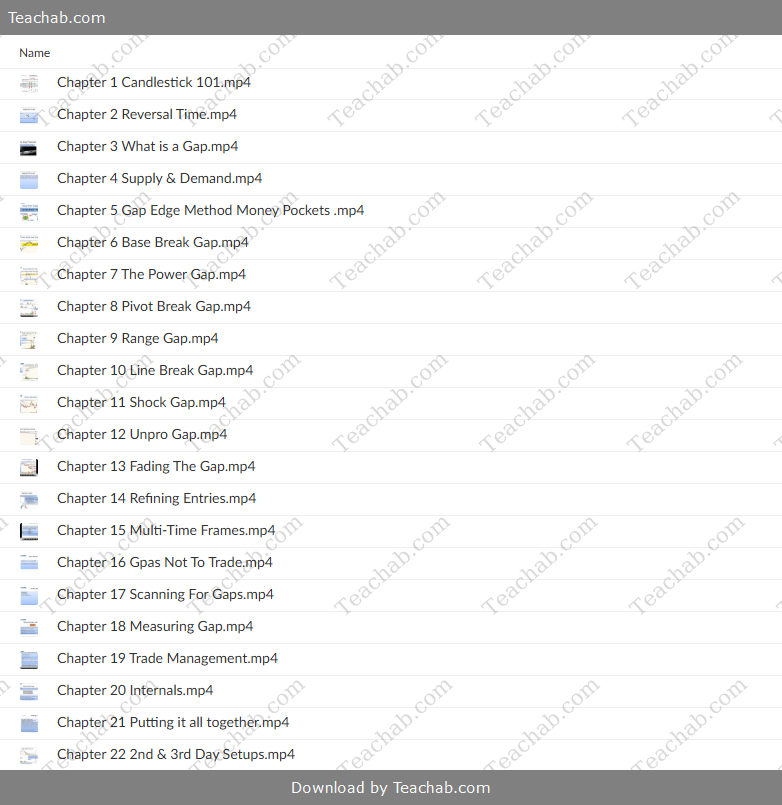Select the video thumbnail of Chapter 3 What is a Gap
The width and height of the screenshot is (782, 805).
point(29,147)
